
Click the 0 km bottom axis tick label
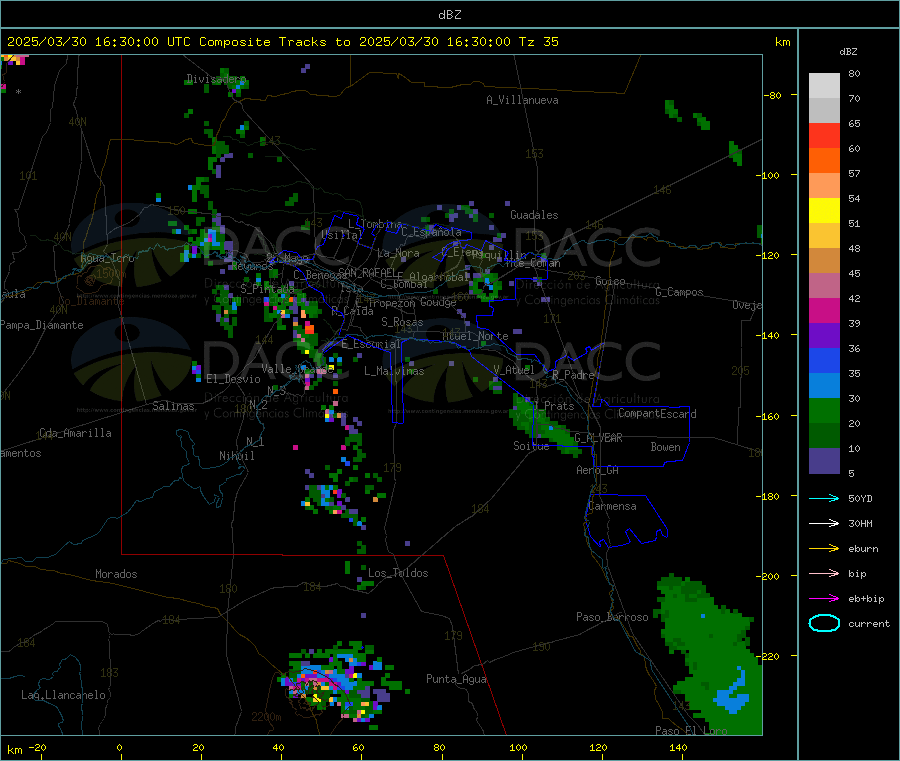pos(119,747)
